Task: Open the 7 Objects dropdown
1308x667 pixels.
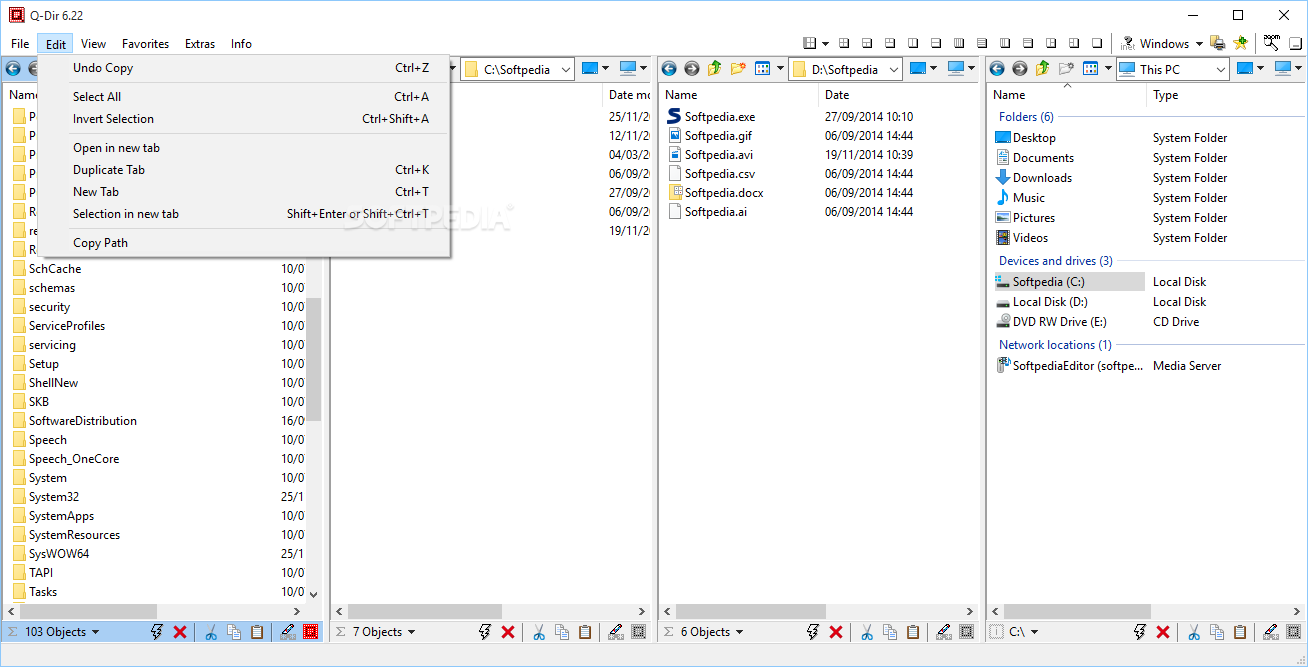Action: pos(411,632)
